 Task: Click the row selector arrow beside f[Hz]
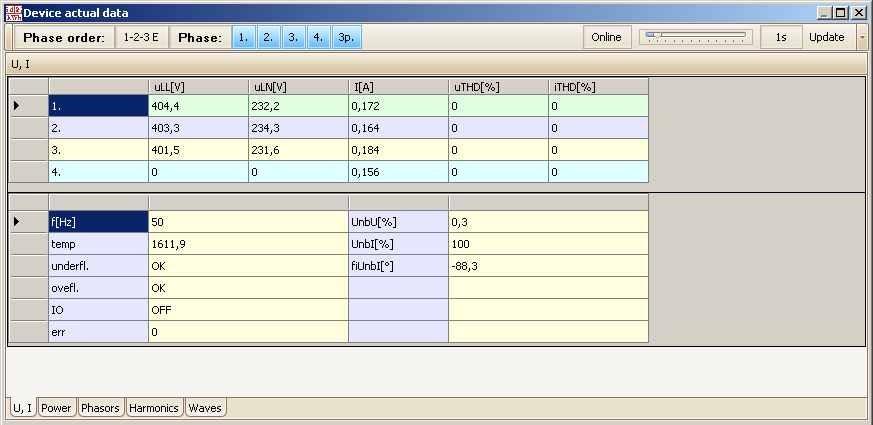[x=28, y=222]
